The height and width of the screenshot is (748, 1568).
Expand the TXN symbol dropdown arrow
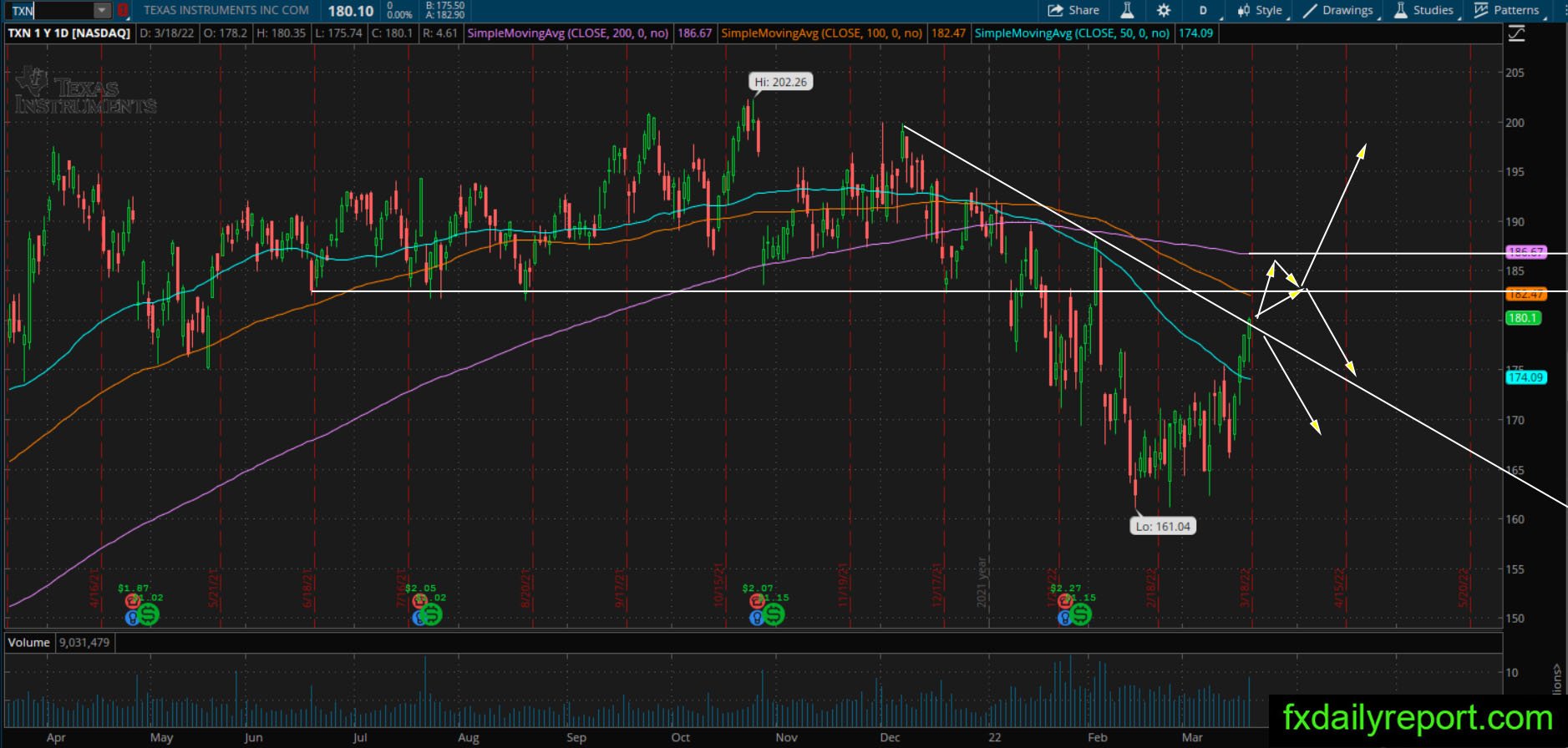coord(102,11)
